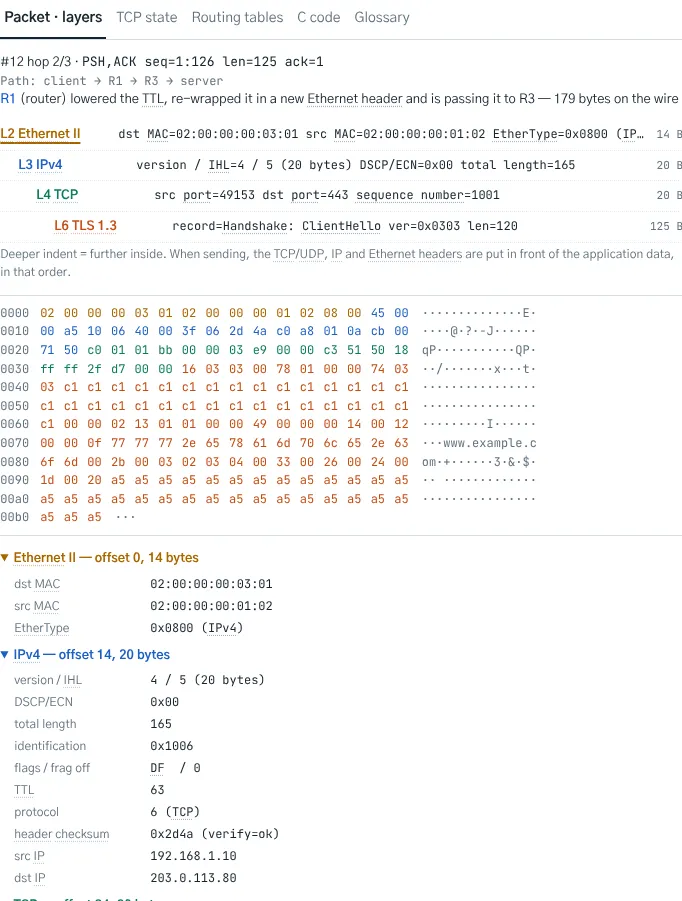682x901 pixels.
Task: Click the flags / frag off field label
Action: [52, 768]
